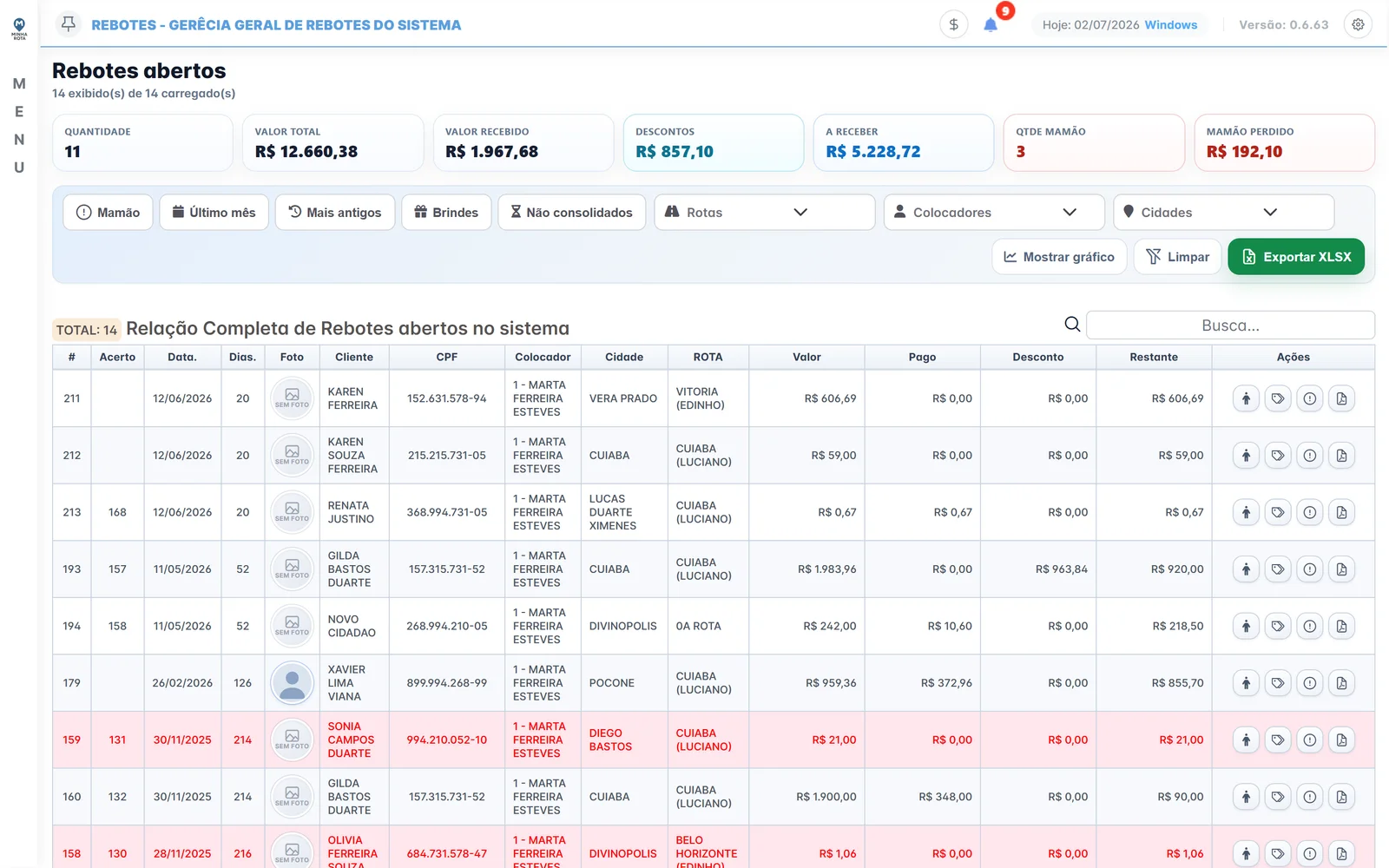Click Exportar XLSX button
The height and width of the screenshot is (868, 1389).
tap(1296, 257)
